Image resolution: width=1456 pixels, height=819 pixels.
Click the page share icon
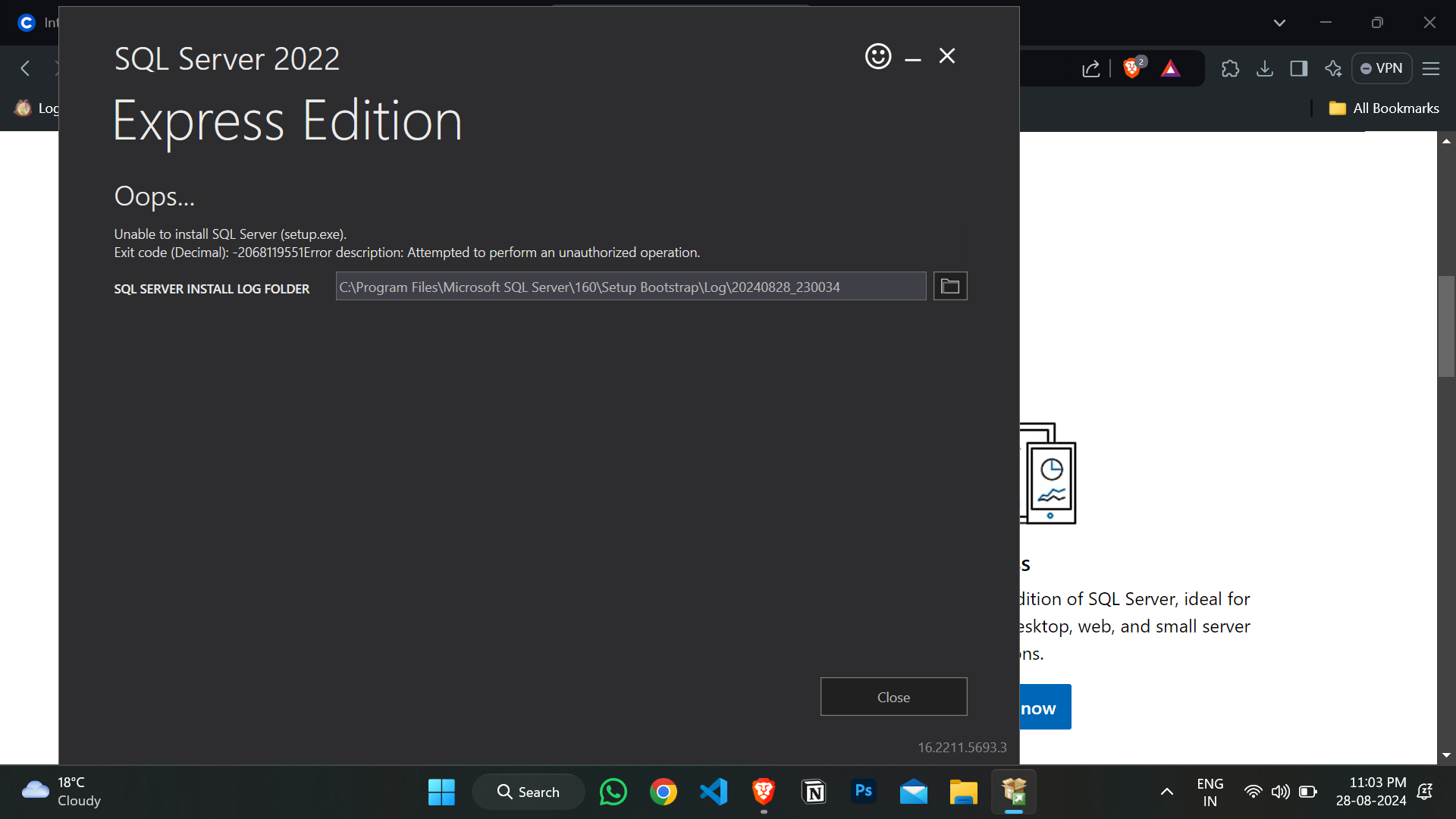coord(1091,68)
